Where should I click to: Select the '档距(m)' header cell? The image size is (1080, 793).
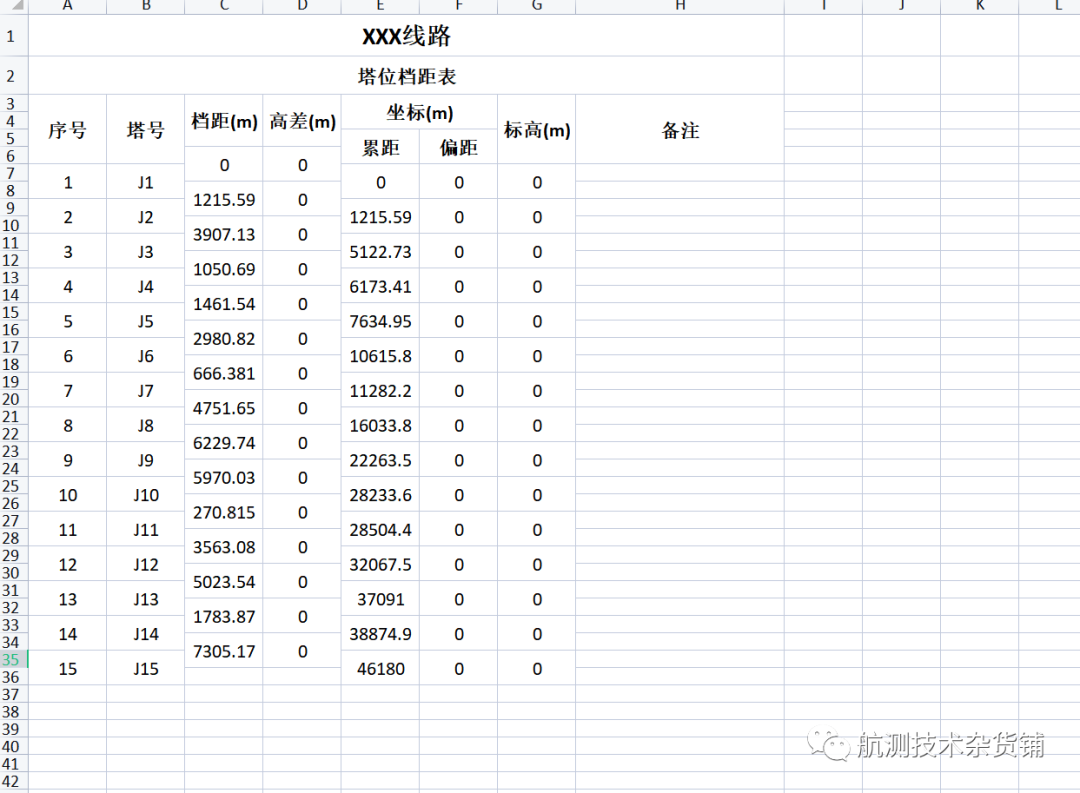point(224,121)
